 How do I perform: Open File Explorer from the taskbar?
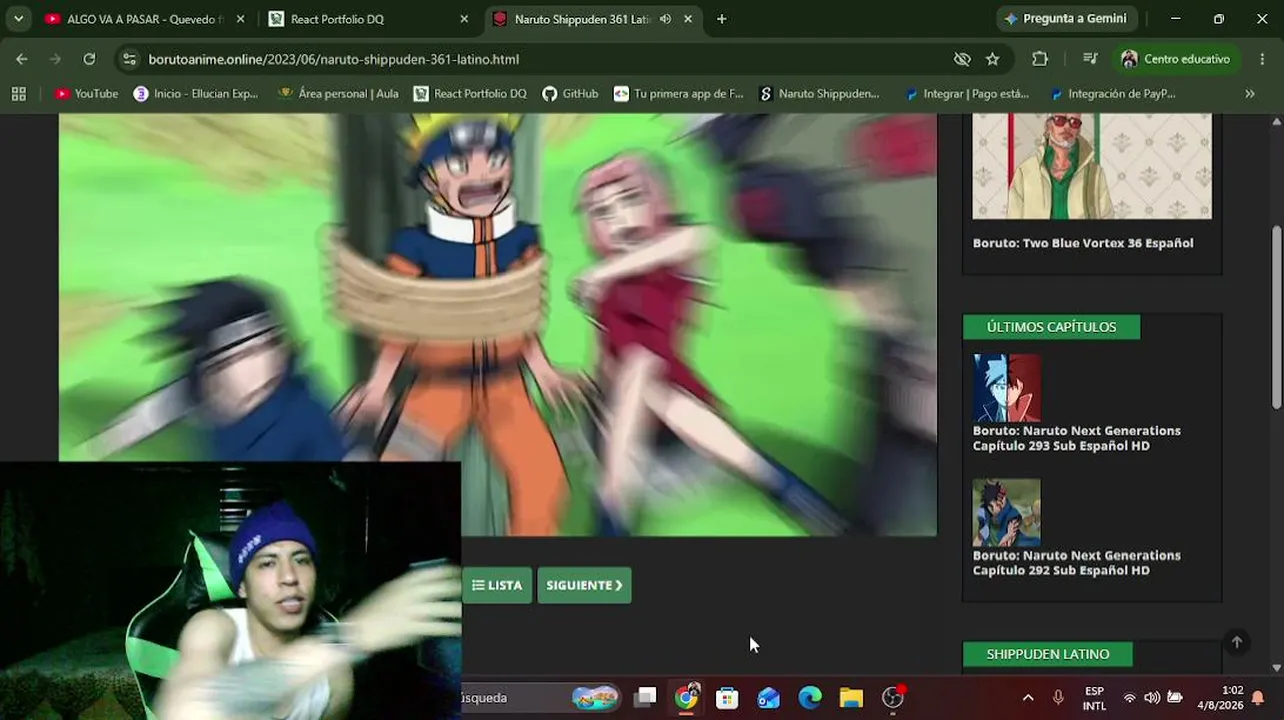pos(851,697)
